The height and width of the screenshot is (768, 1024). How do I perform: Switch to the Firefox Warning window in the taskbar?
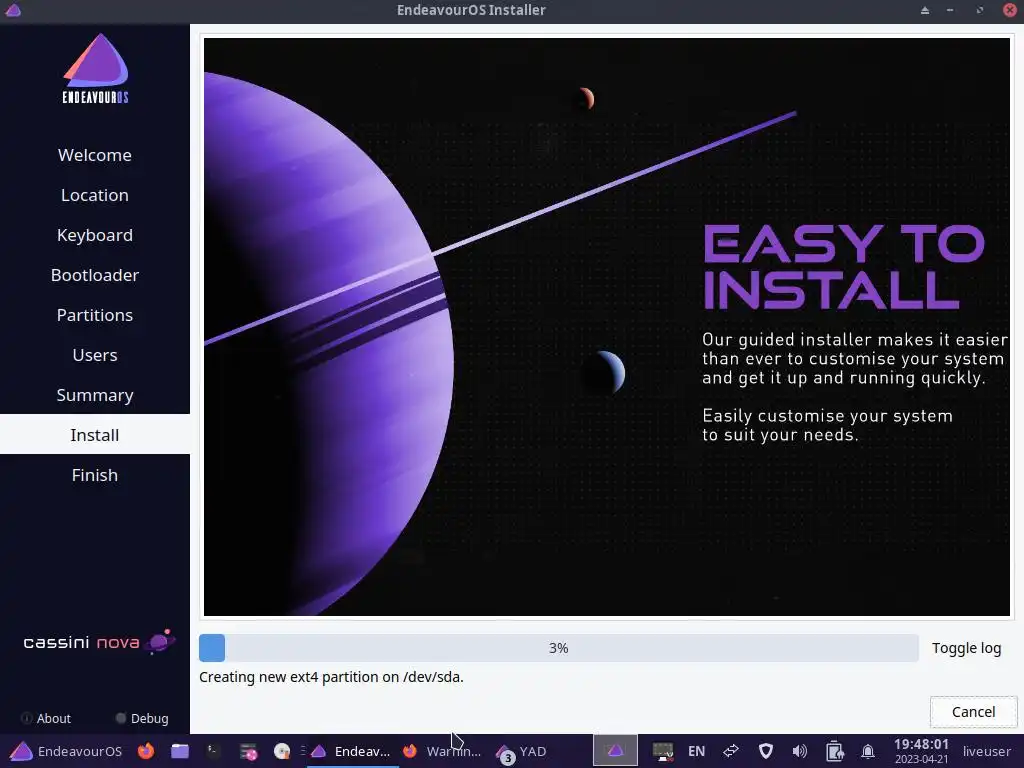coord(442,751)
